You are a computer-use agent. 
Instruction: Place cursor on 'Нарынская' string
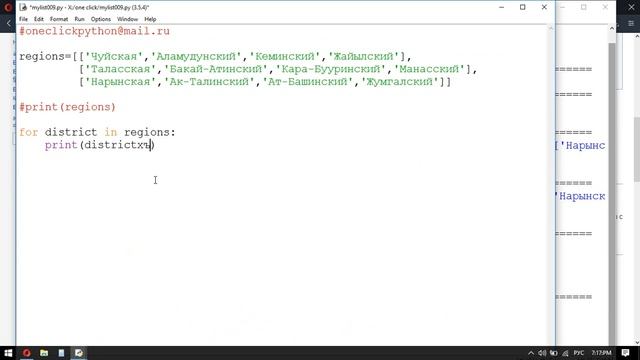pos(120,82)
